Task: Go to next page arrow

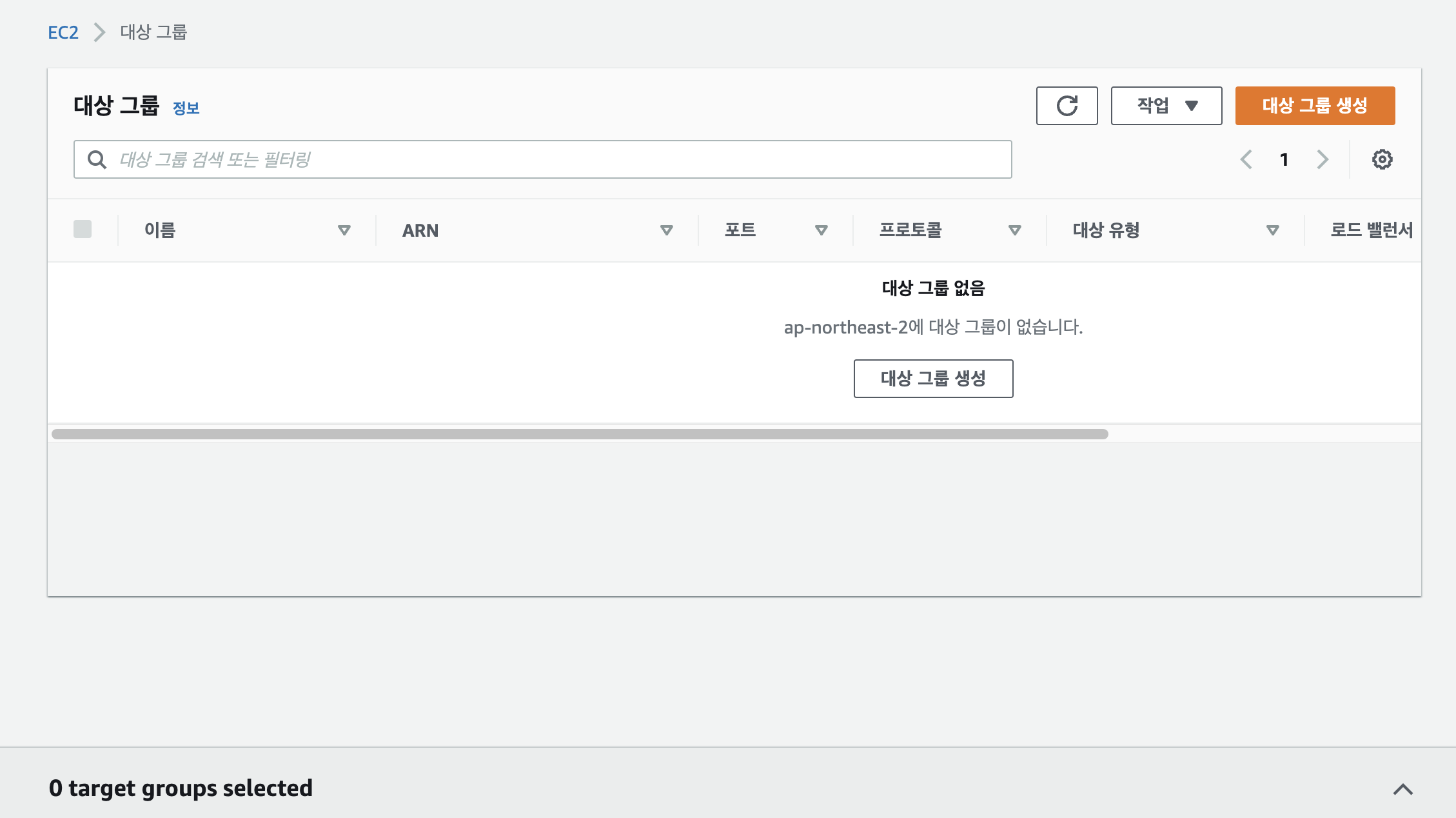Action: [x=1323, y=159]
